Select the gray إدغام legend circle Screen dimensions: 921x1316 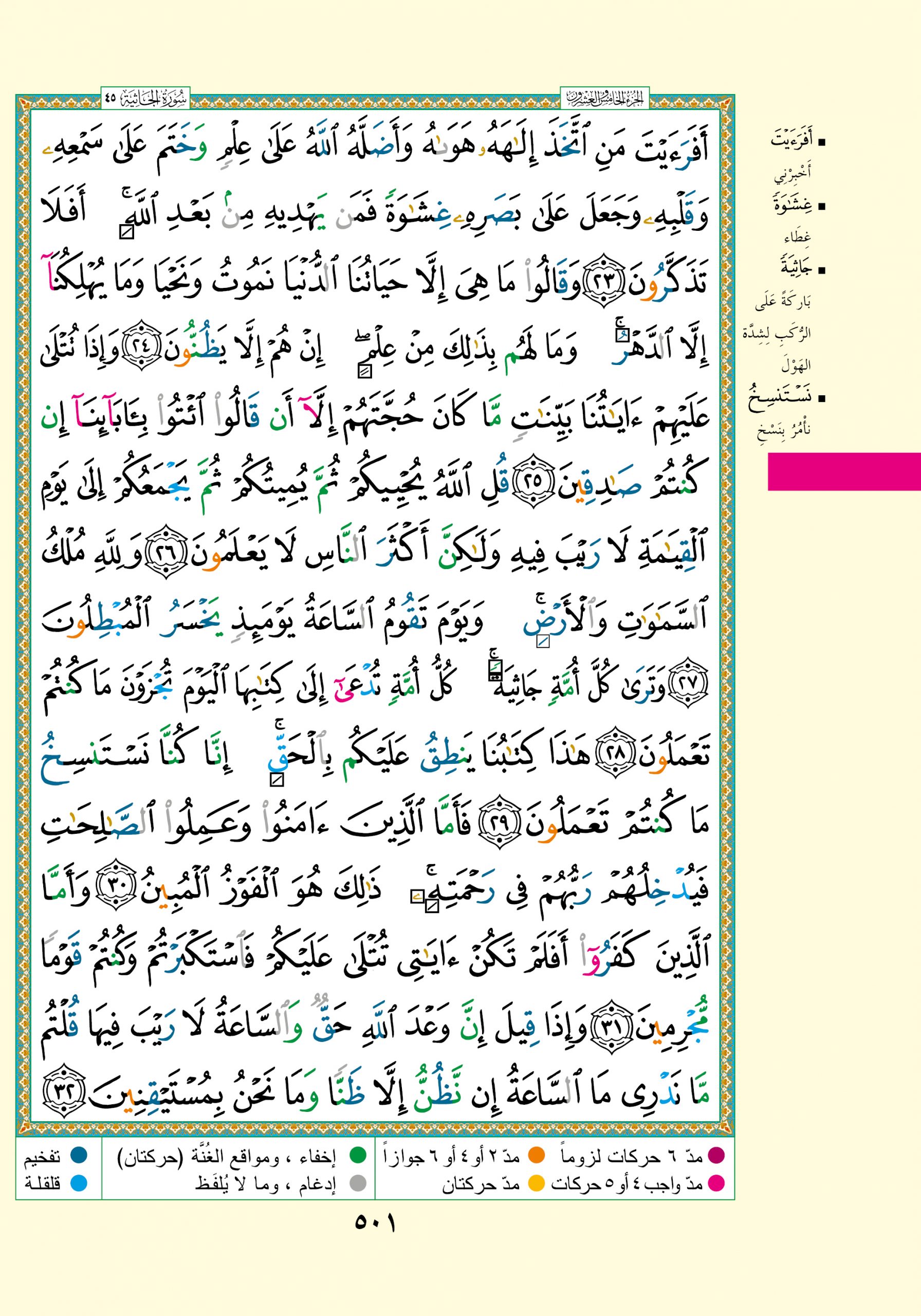coord(358,1183)
